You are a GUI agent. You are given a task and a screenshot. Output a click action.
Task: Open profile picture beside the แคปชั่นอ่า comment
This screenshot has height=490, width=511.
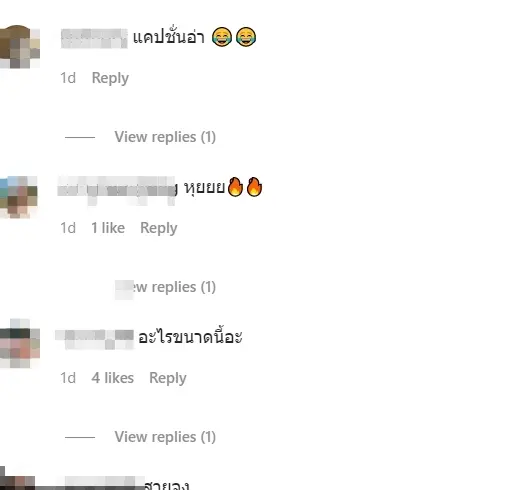click(x=19, y=47)
